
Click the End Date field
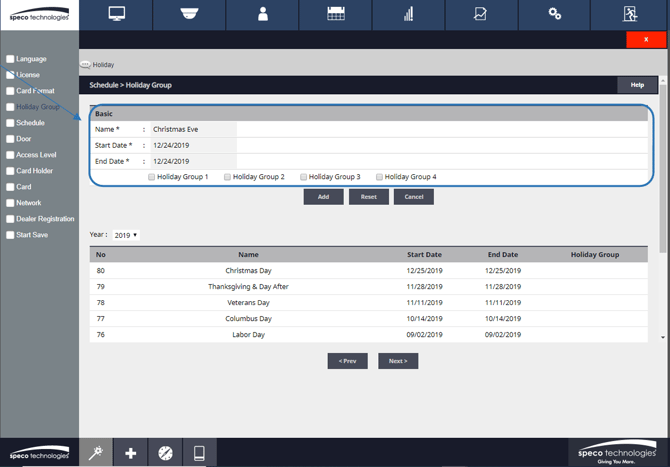[x=194, y=162]
